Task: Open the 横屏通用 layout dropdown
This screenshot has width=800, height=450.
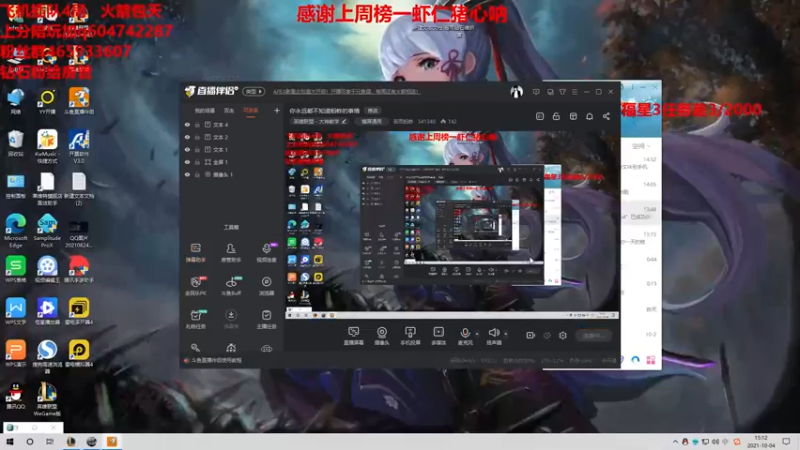Action: click(x=371, y=121)
